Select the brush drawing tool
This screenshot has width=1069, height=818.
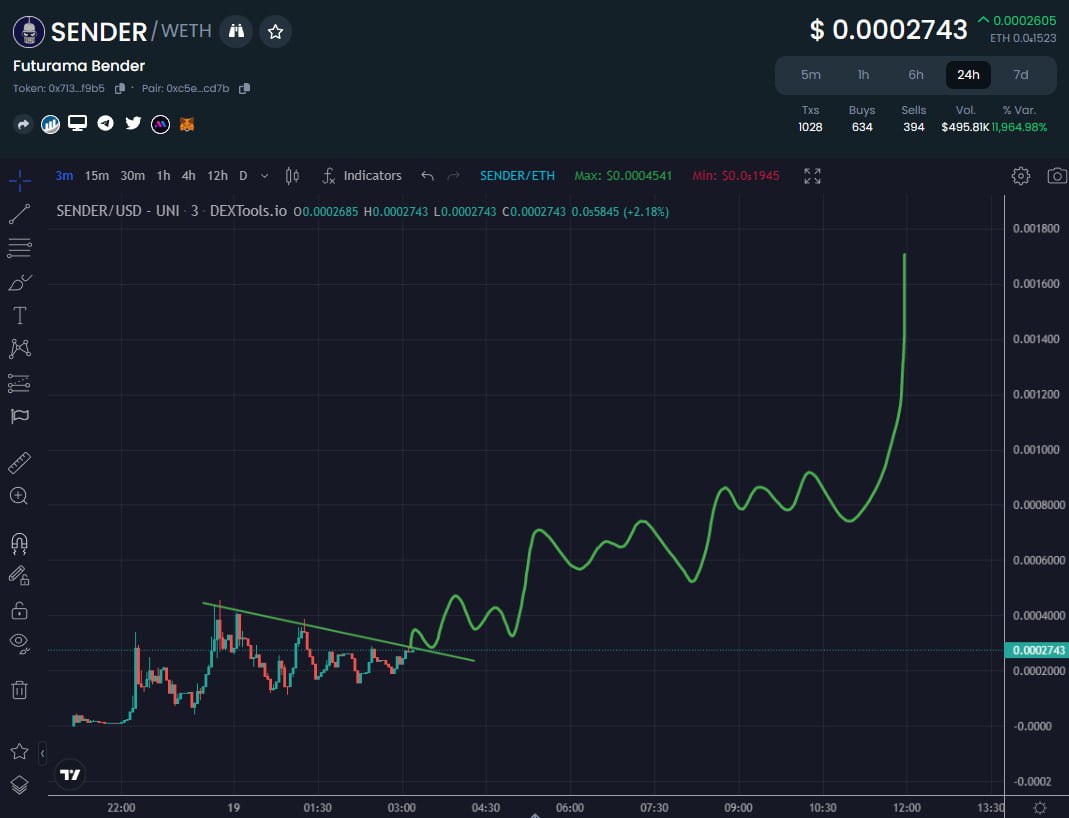pyautogui.click(x=20, y=282)
